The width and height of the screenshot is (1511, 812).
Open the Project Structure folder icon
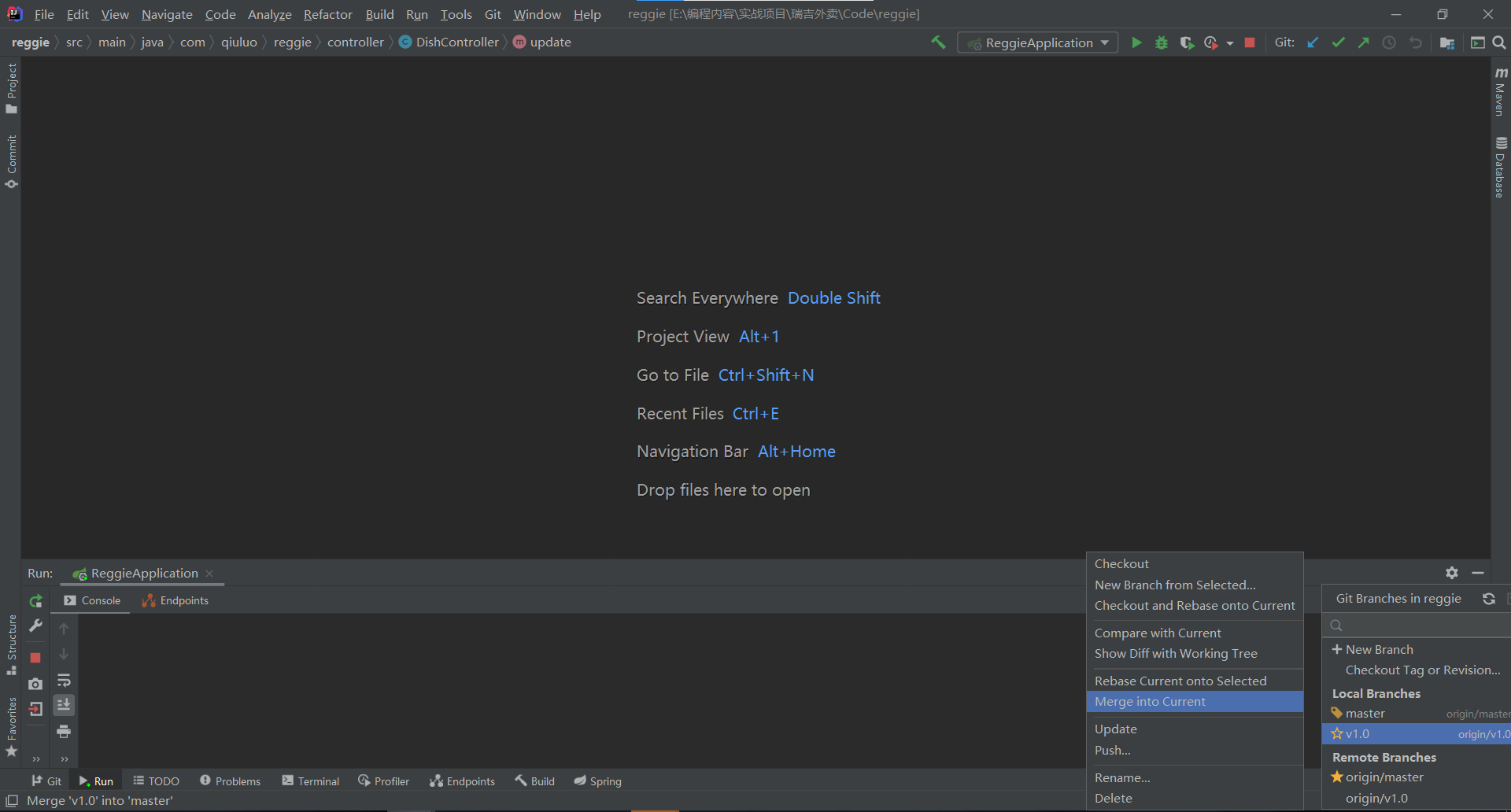click(1446, 42)
